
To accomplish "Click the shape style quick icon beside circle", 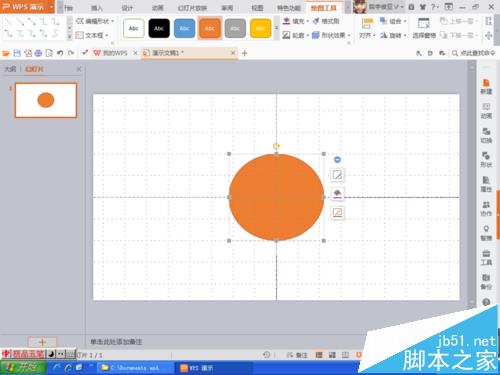I will point(337,175).
